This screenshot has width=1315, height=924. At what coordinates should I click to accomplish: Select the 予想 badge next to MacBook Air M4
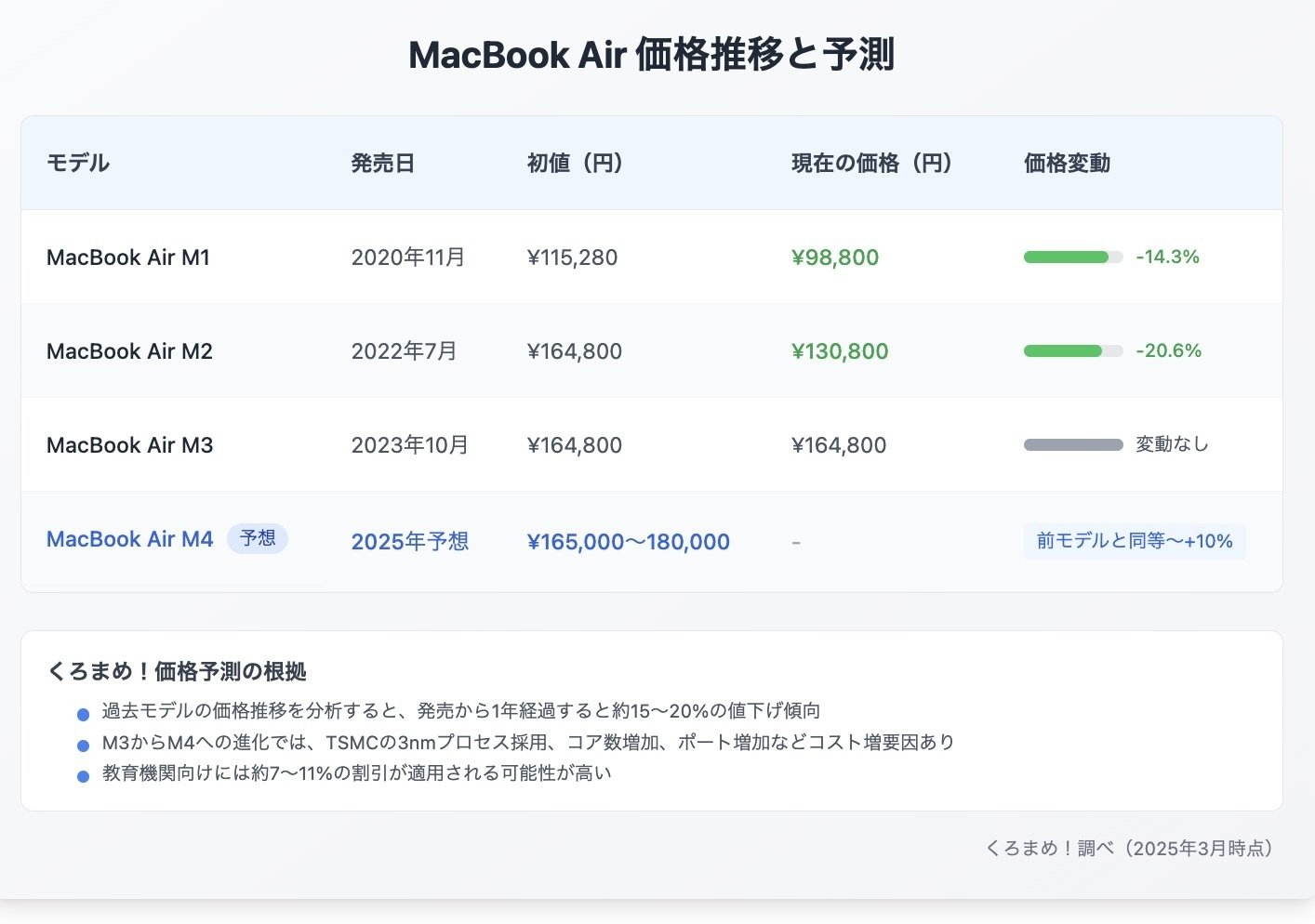(x=258, y=538)
